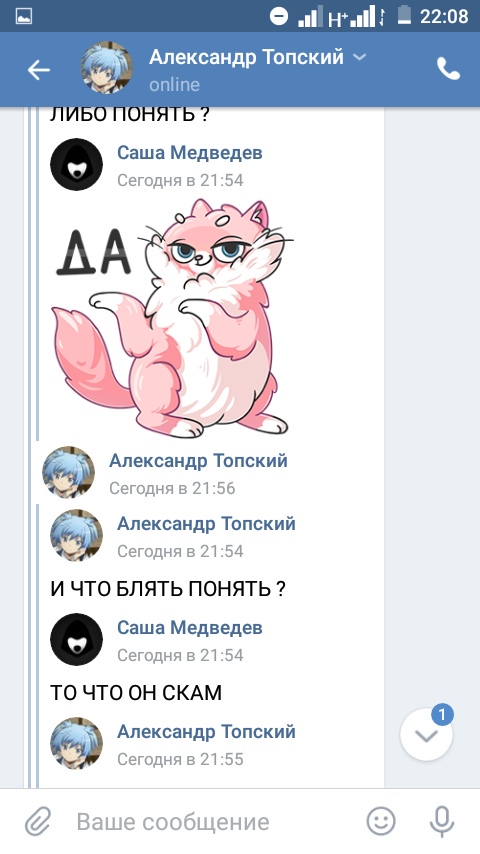Screen dimensions: 480x854
Task: Tap the back arrow in header
Action: click(x=39, y=70)
